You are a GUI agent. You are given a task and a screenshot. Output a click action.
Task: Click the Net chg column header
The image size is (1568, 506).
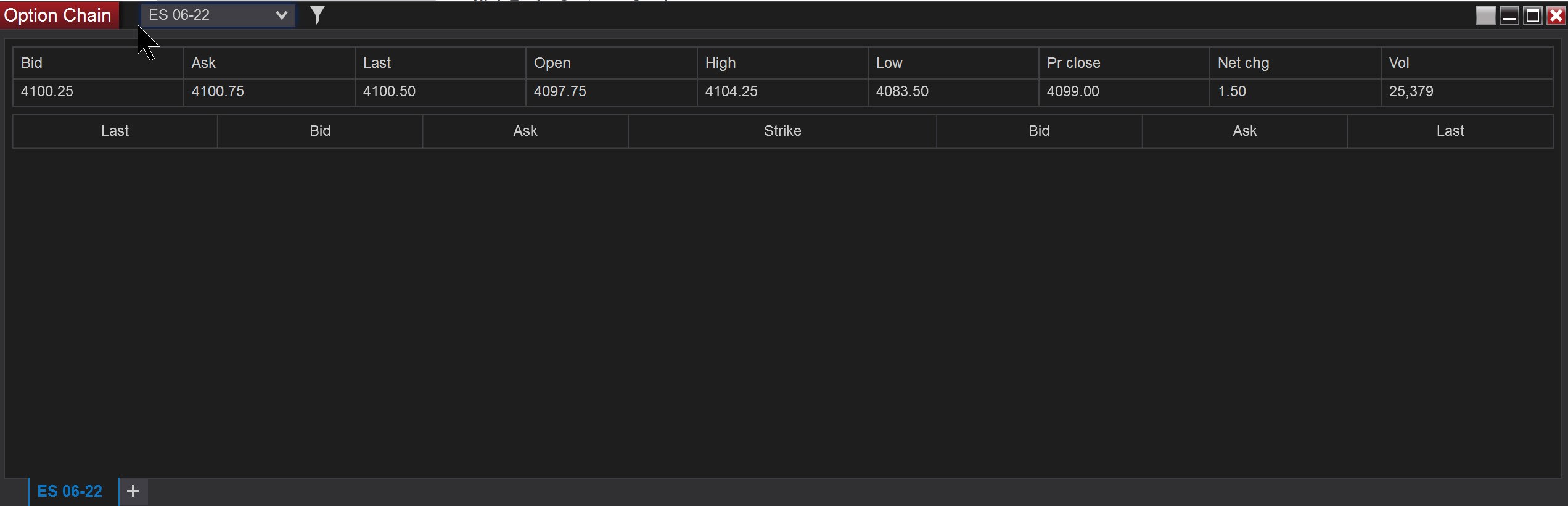(1295, 63)
